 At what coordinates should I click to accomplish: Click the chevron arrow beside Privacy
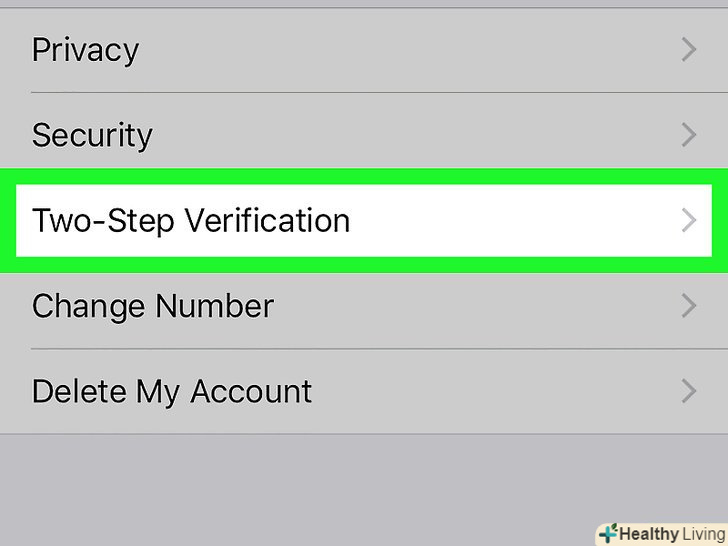[688, 49]
